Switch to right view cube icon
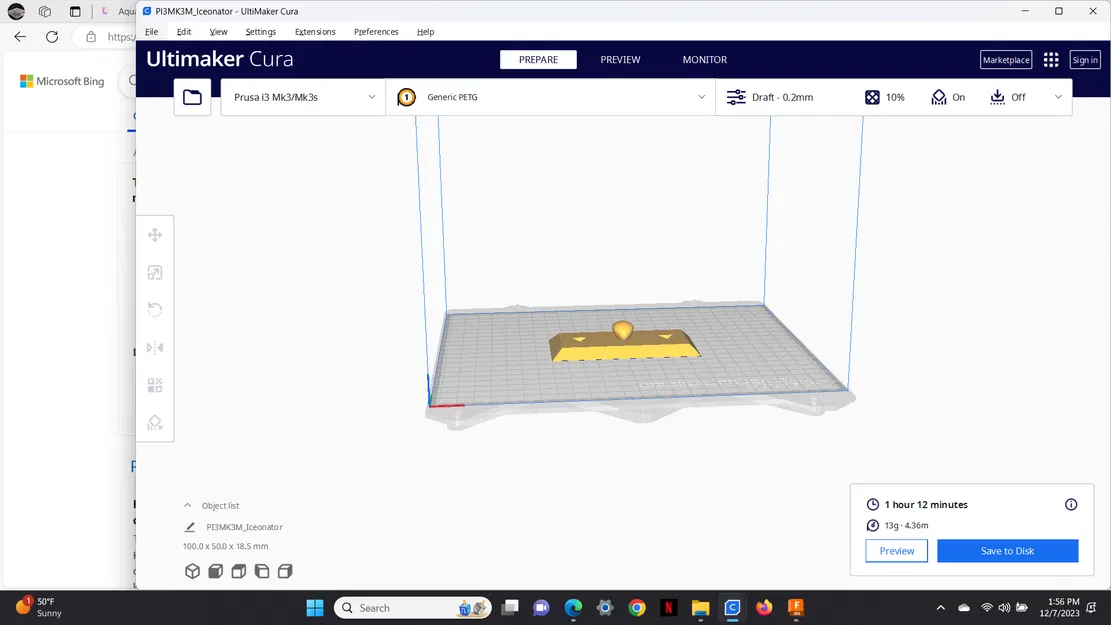Screen dimensions: 1111x625 [285, 571]
